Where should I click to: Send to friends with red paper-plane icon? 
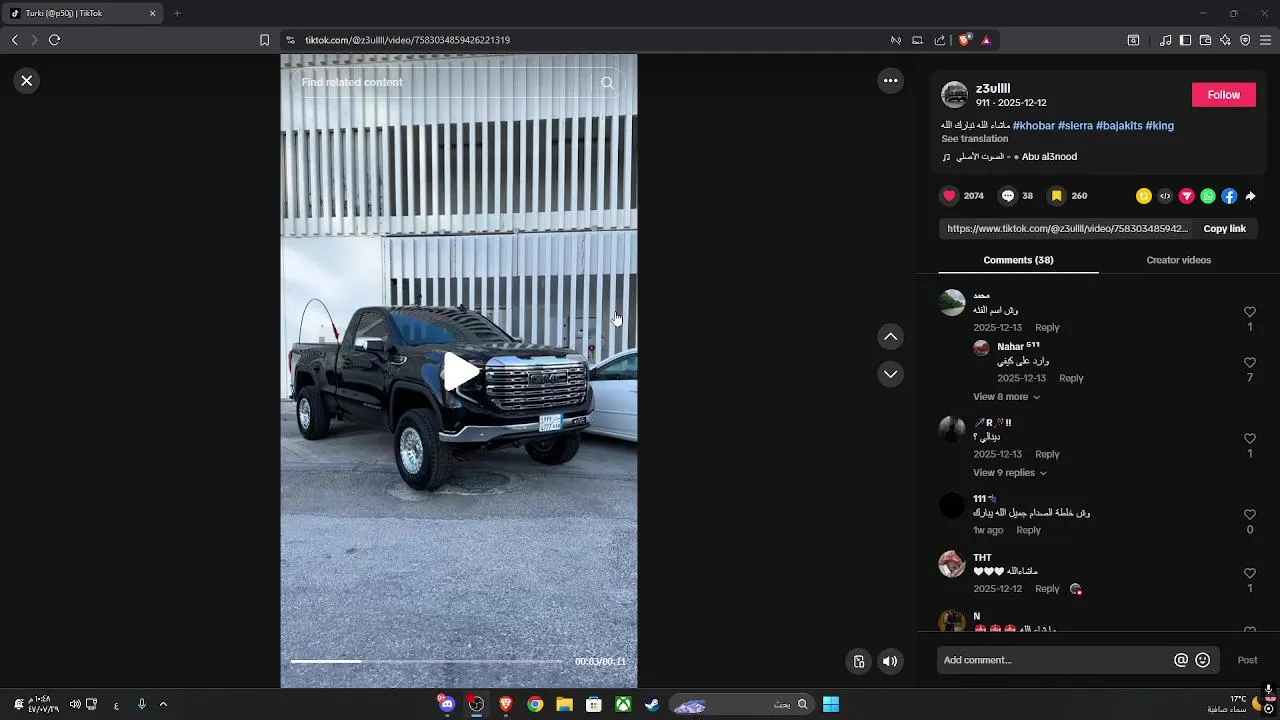tap(1187, 196)
